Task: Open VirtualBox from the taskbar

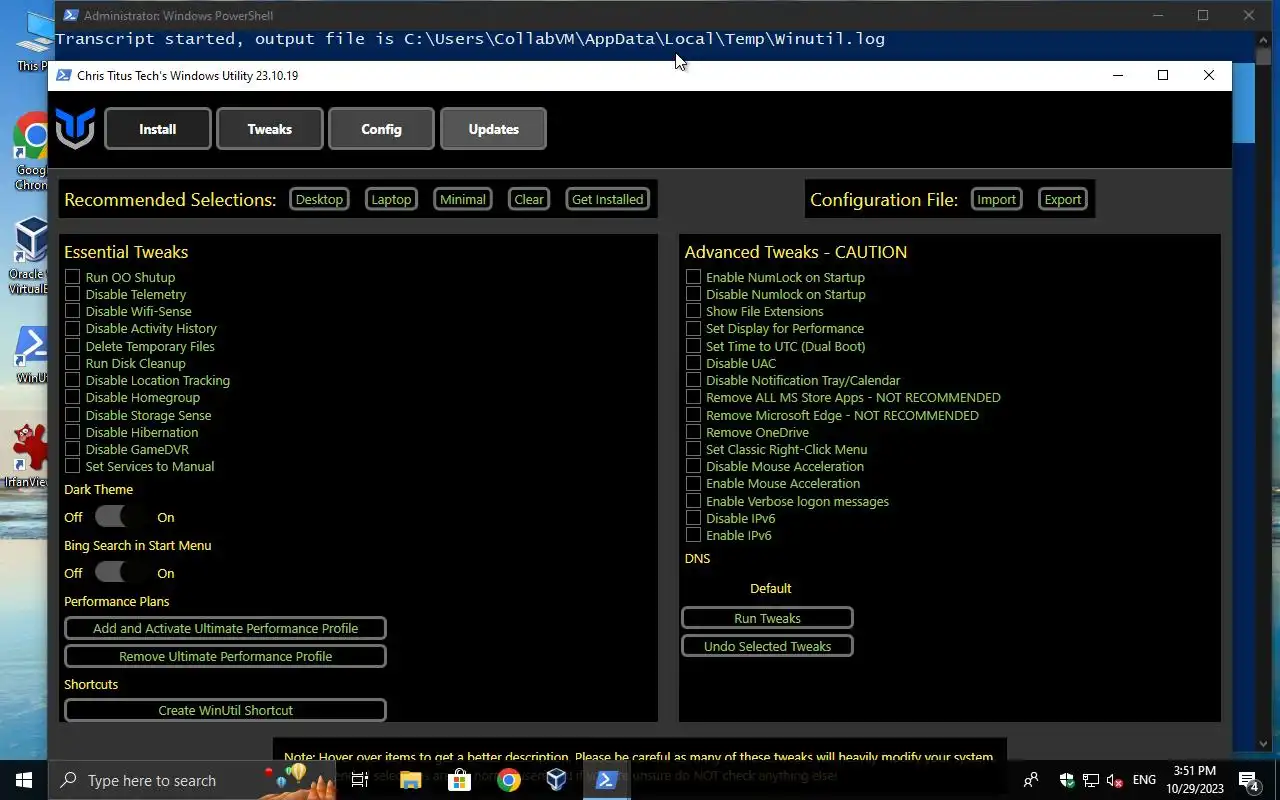Action: click(x=557, y=780)
